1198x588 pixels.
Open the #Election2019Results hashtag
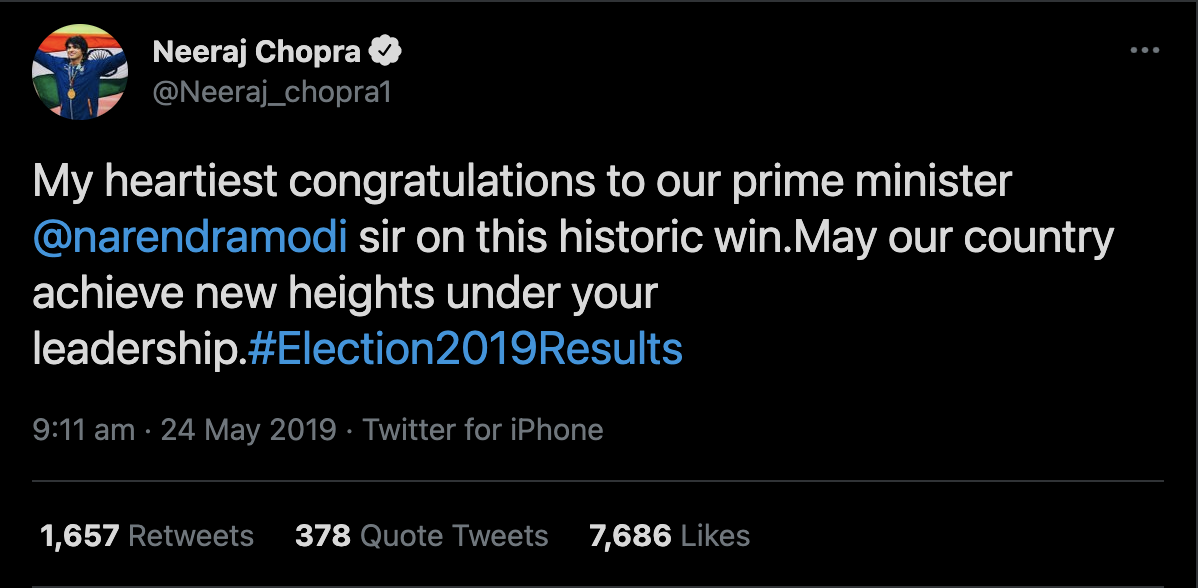(x=464, y=349)
